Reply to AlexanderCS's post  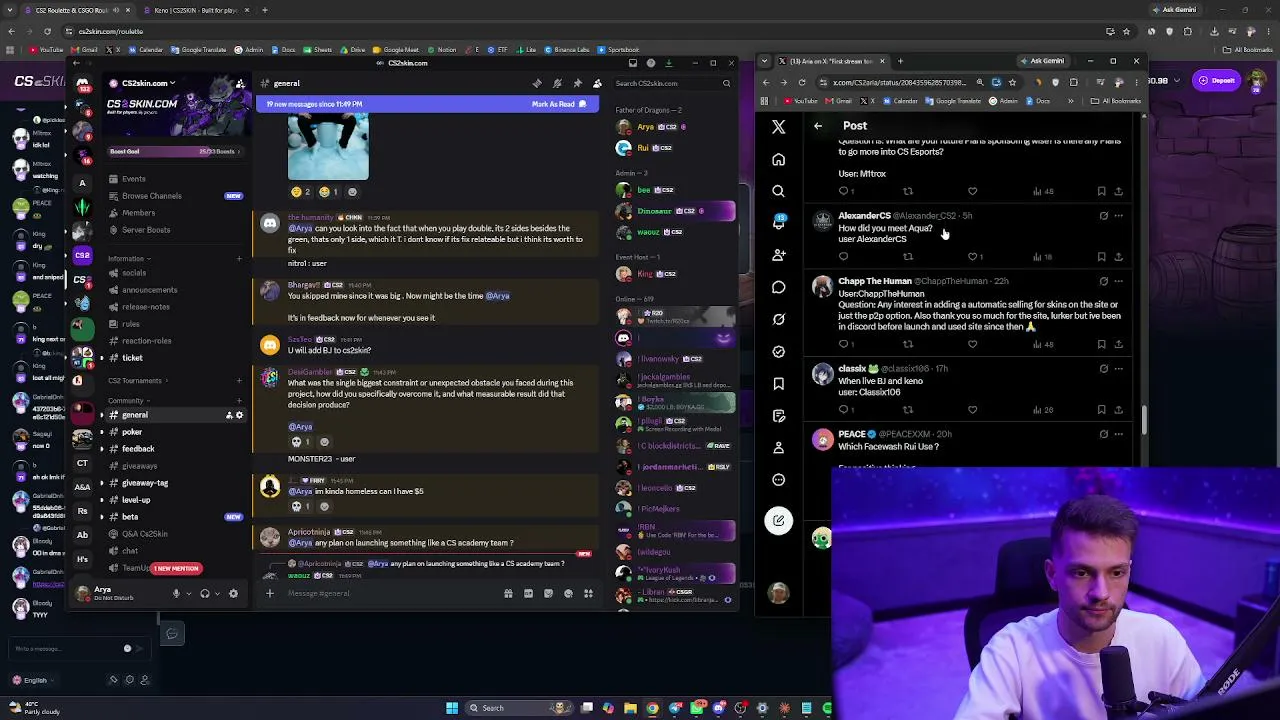coord(844,257)
